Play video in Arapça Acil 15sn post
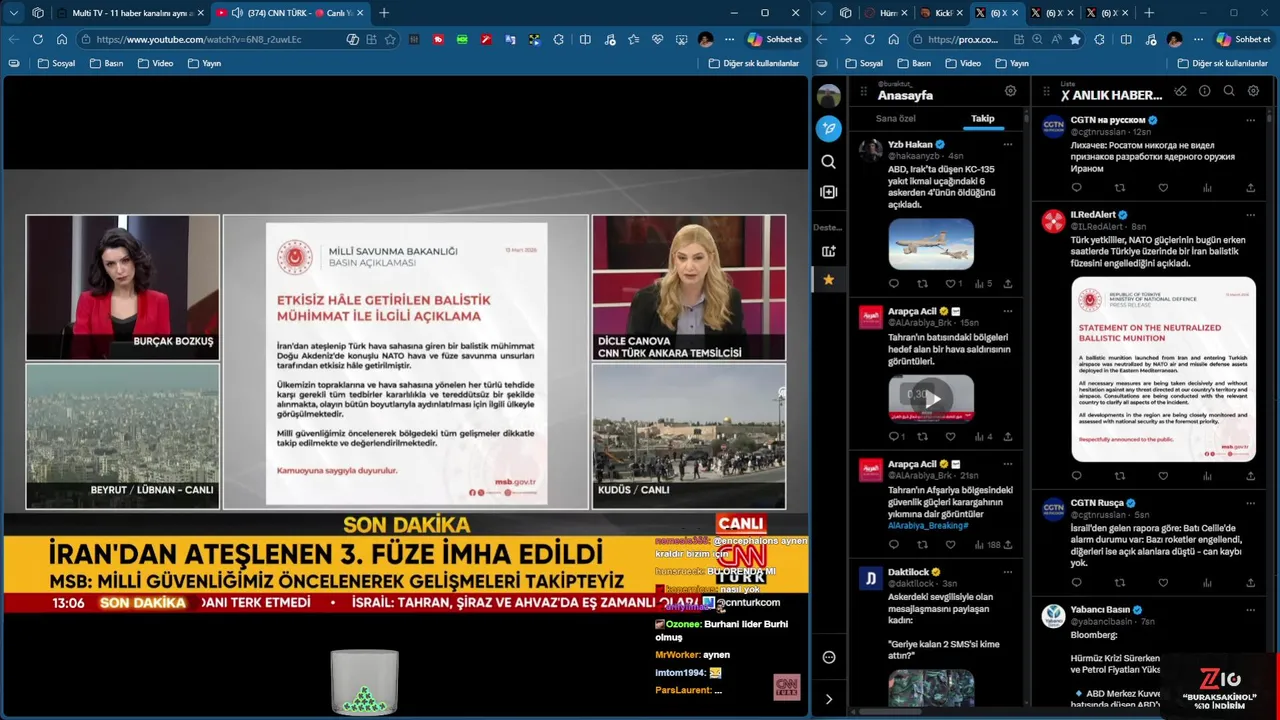1280x720 pixels. (x=931, y=398)
